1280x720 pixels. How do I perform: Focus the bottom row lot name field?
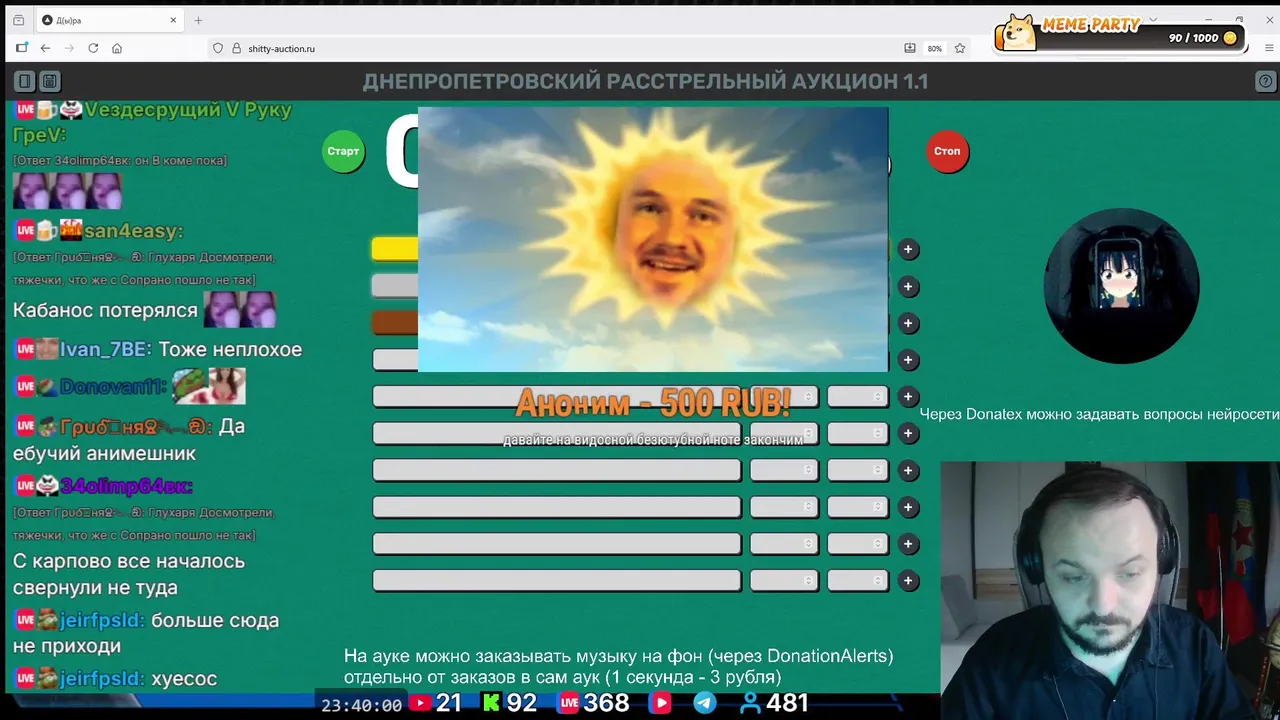(557, 580)
